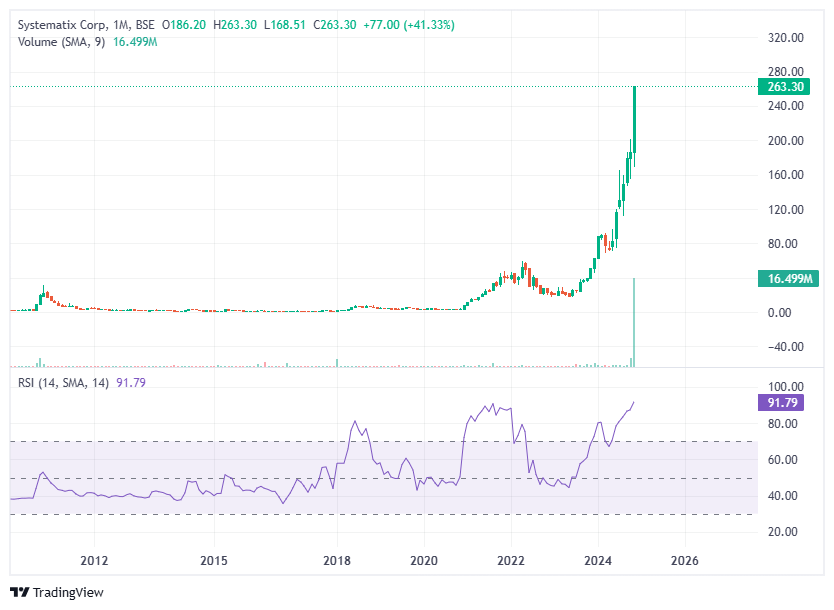Click the RSI (14, SMA, 14) indicator label
This screenshot has width=834, height=610.
point(63,383)
